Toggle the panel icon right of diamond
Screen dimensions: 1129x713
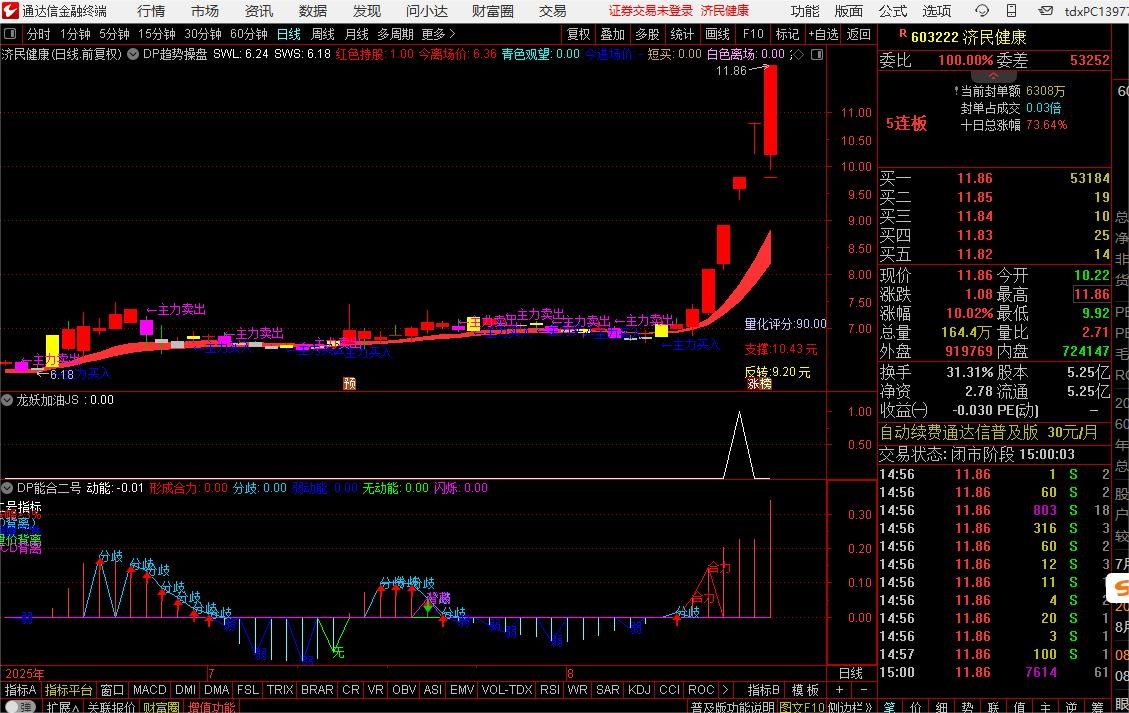click(817, 54)
